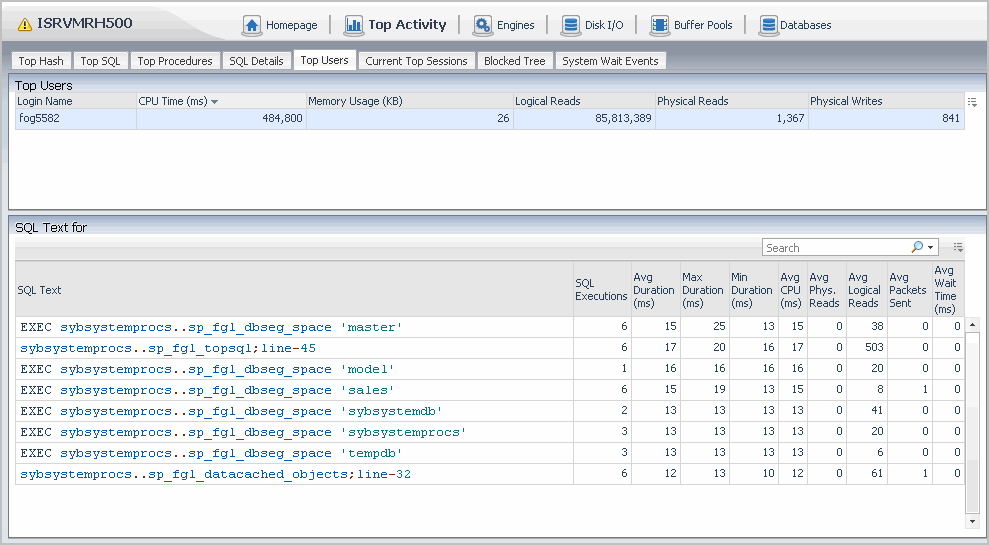Click the warning triangle next to ISRVMRH500
The image size is (989, 545).
(x=25, y=24)
